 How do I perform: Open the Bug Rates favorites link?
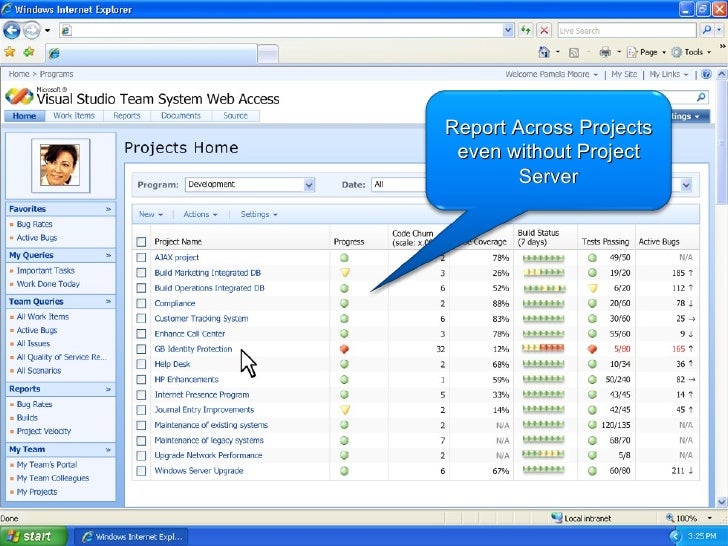(34, 224)
